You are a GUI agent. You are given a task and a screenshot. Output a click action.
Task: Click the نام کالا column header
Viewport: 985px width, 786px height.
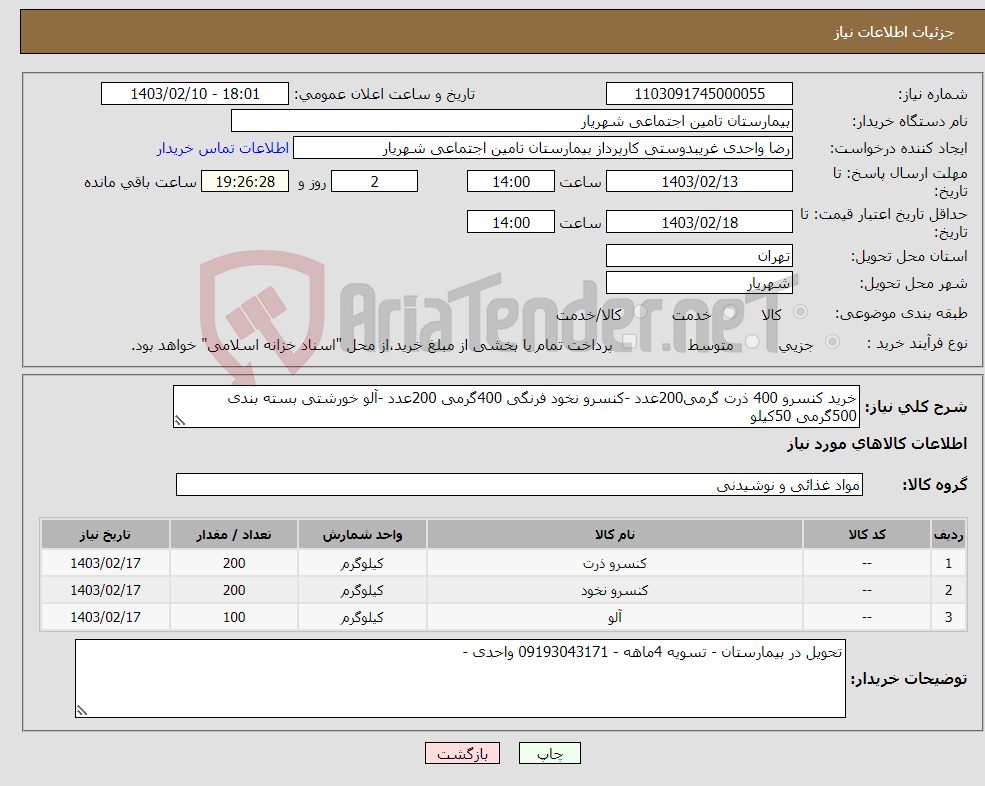click(614, 535)
